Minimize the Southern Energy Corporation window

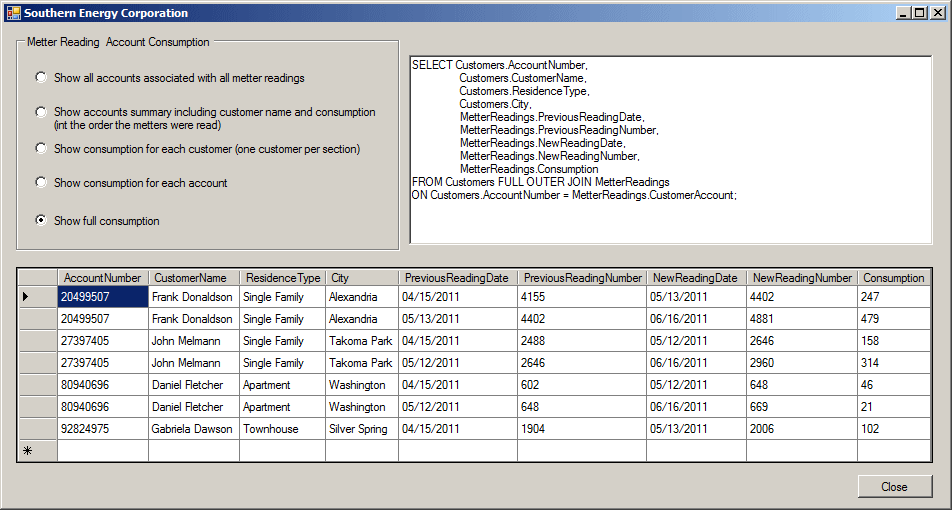(905, 13)
